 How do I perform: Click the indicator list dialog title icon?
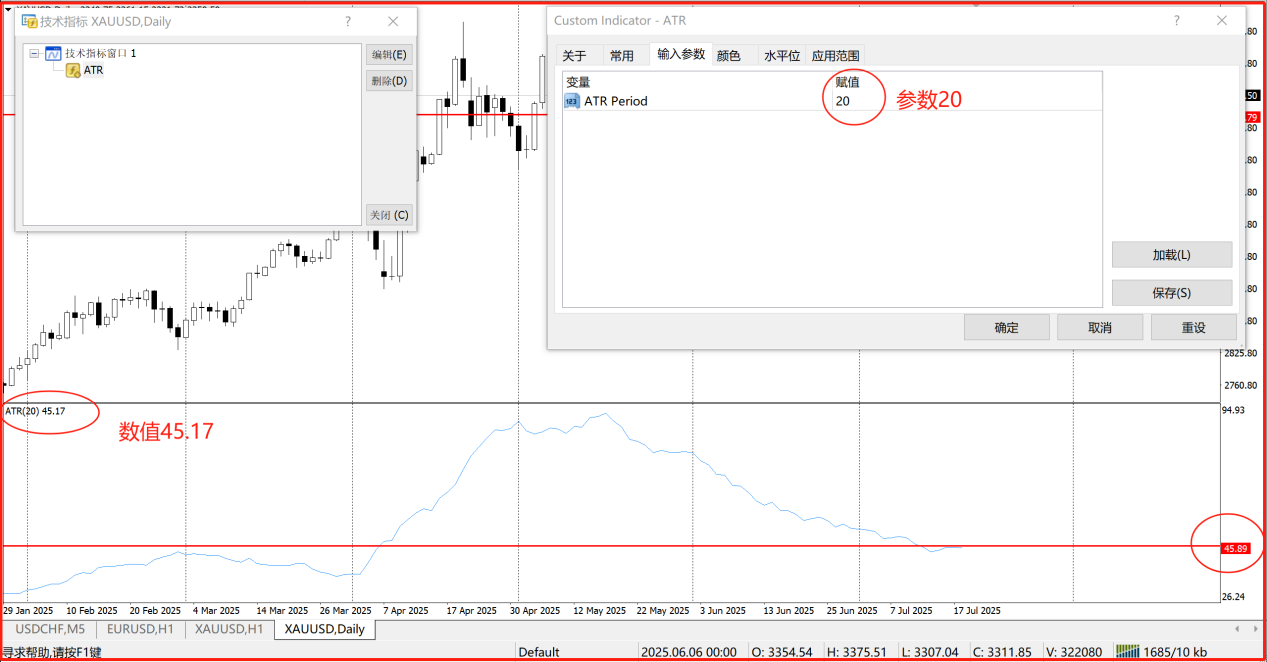point(29,21)
